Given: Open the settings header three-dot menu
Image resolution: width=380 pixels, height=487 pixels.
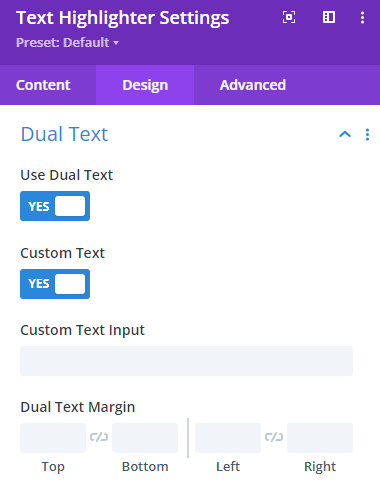Looking at the screenshot, I should [x=362, y=17].
